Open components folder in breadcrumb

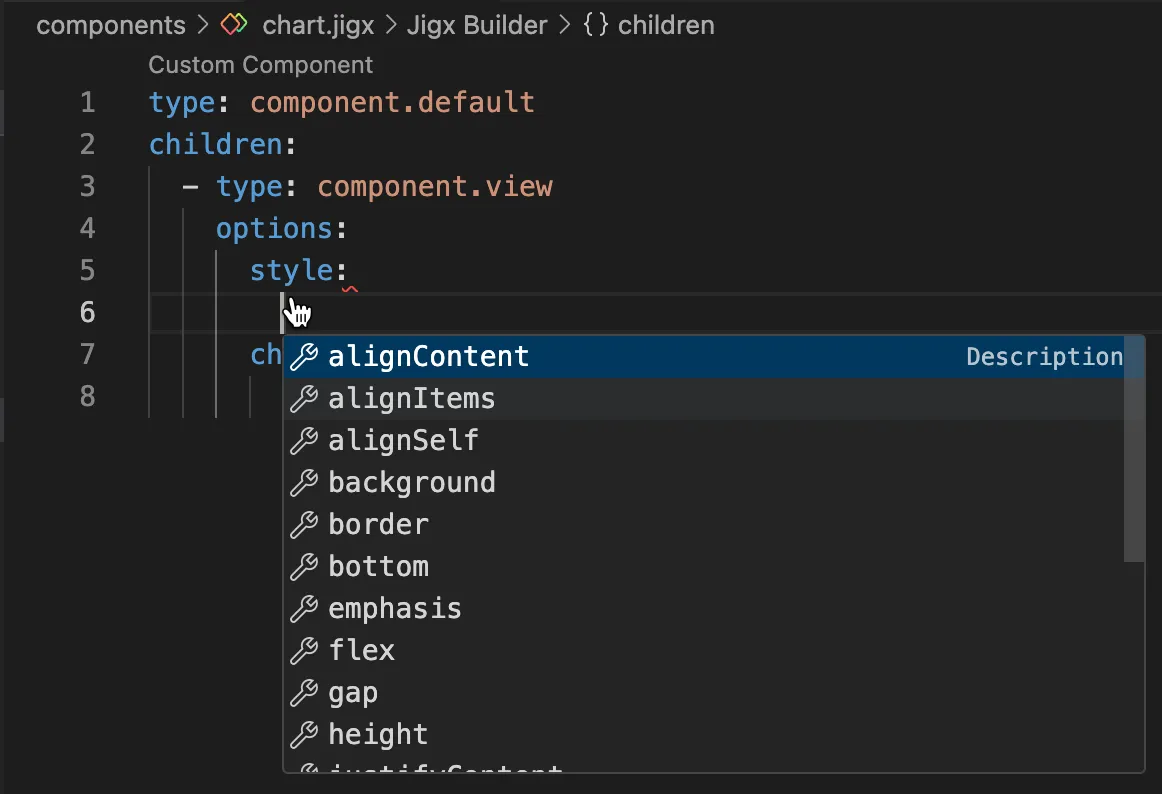point(111,25)
